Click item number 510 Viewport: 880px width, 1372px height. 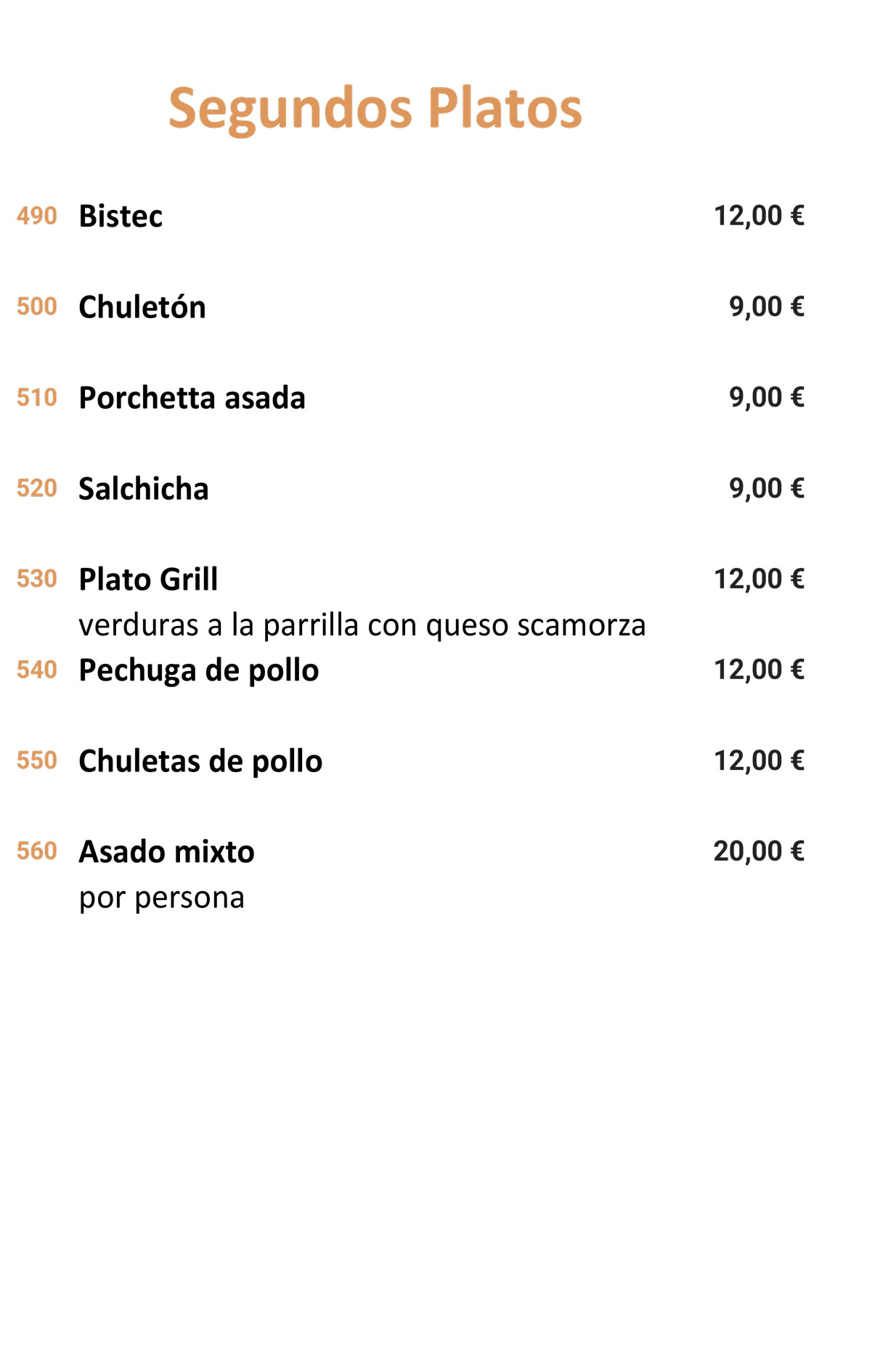point(37,397)
